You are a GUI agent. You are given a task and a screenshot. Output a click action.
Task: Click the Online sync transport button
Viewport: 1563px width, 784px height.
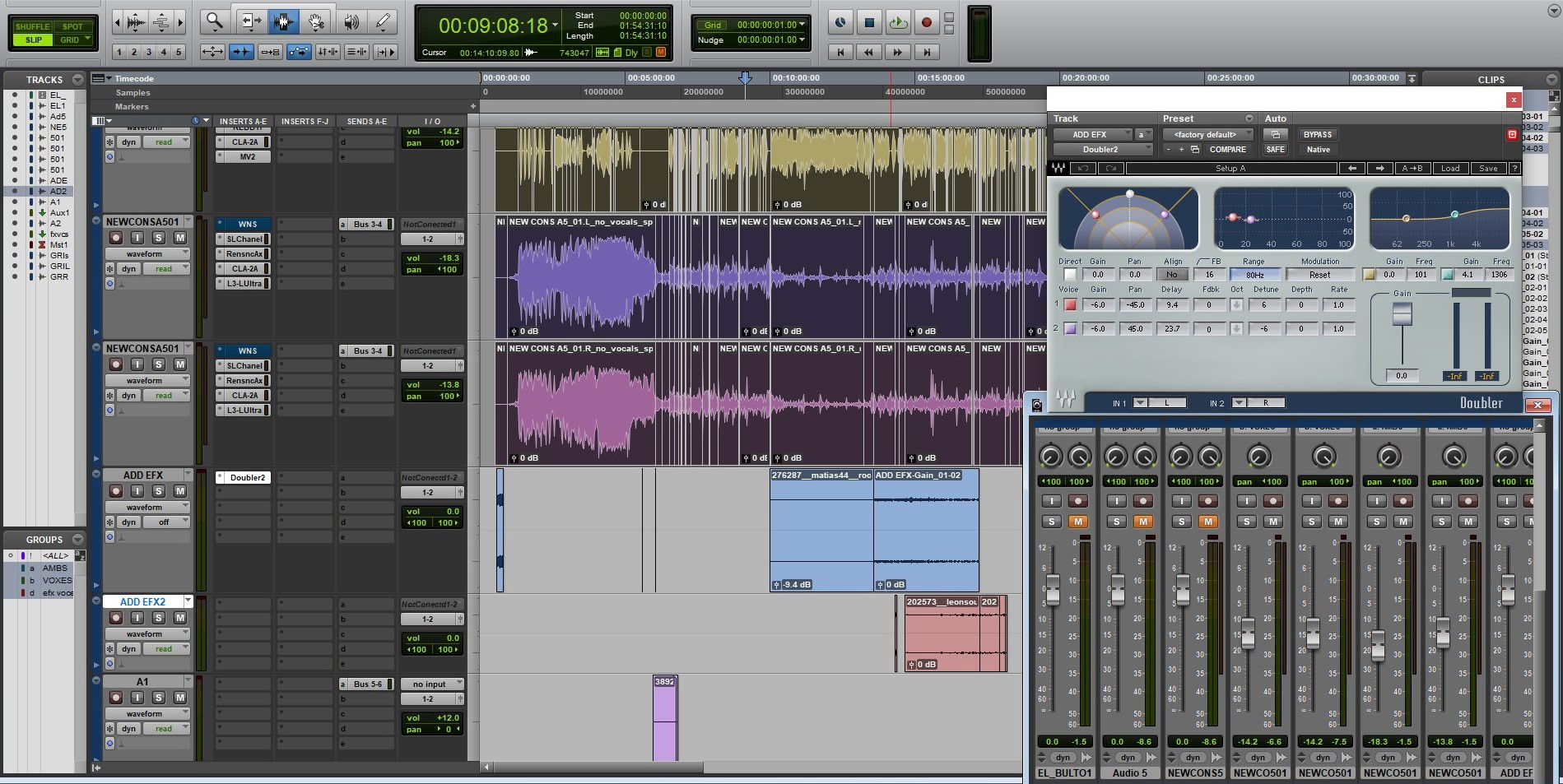[840, 23]
